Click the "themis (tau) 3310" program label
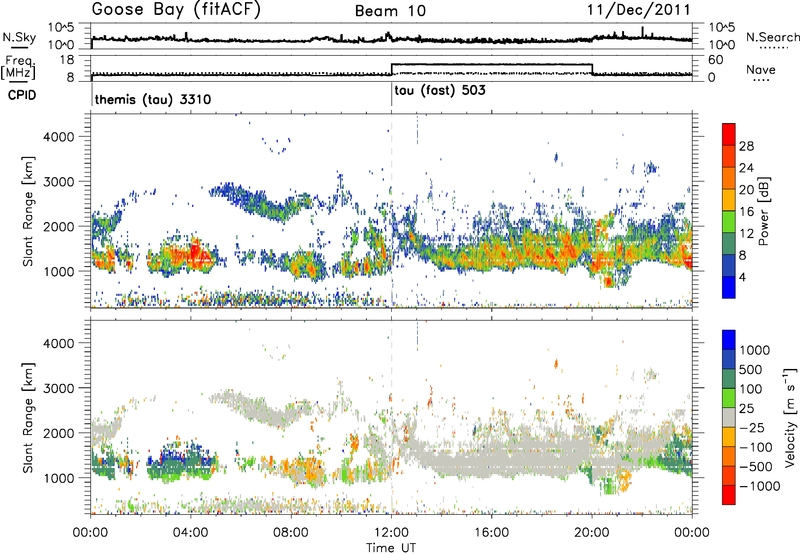800x554 pixels. pyautogui.click(x=153, y=99)
